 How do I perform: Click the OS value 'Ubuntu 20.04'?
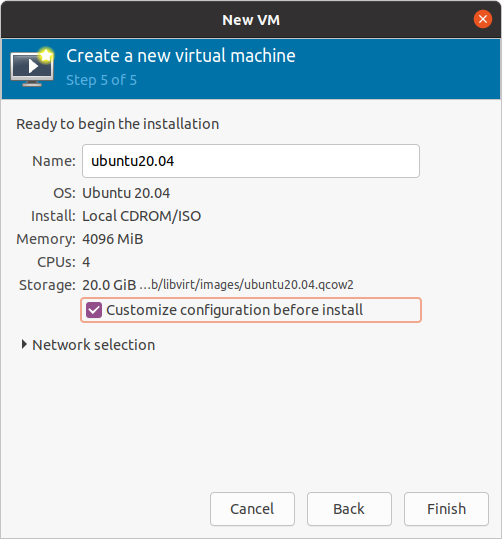point(126,193)
